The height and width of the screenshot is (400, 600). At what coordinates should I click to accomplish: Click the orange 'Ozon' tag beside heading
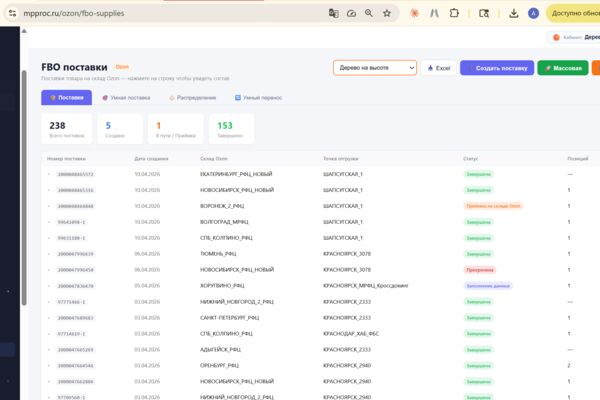(122, 67)
